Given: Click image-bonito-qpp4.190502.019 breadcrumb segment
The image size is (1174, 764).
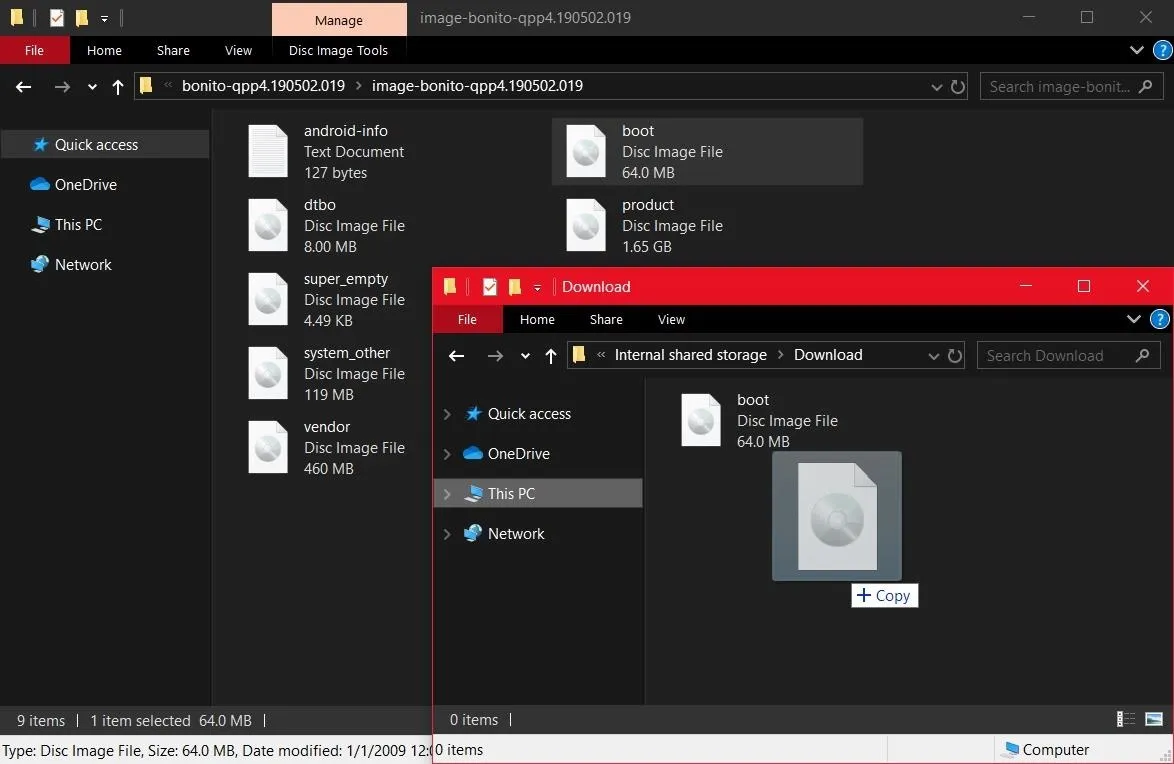Looking at the screenshot, I should click(477, 85).
